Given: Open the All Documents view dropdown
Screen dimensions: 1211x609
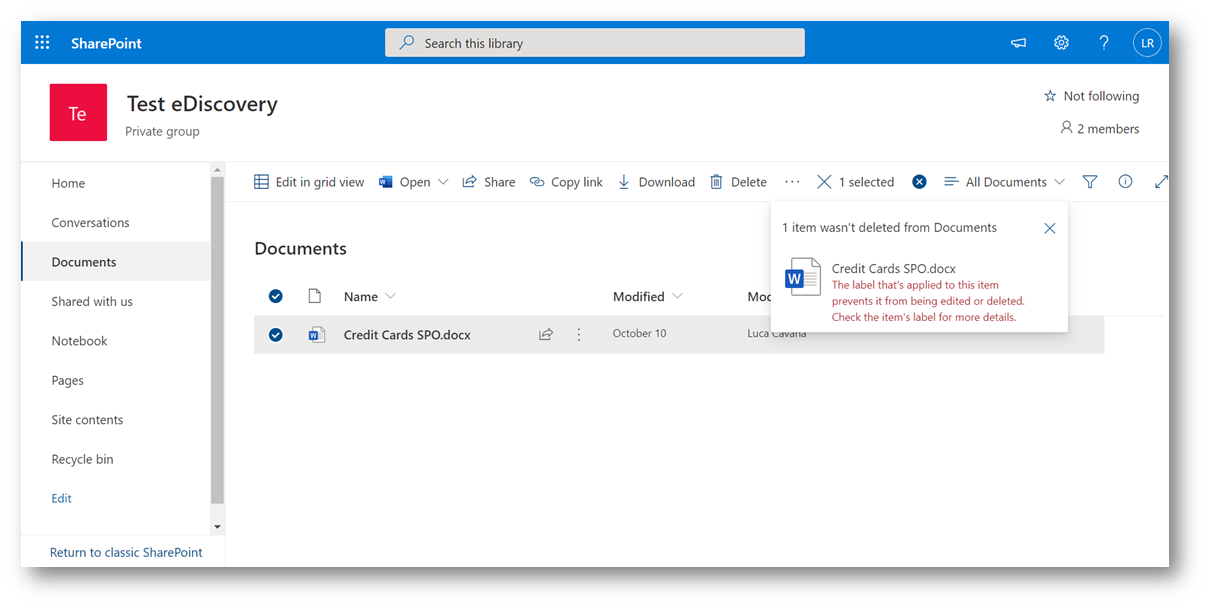Looking at the screenshot, I should (x=1005, y=182).
